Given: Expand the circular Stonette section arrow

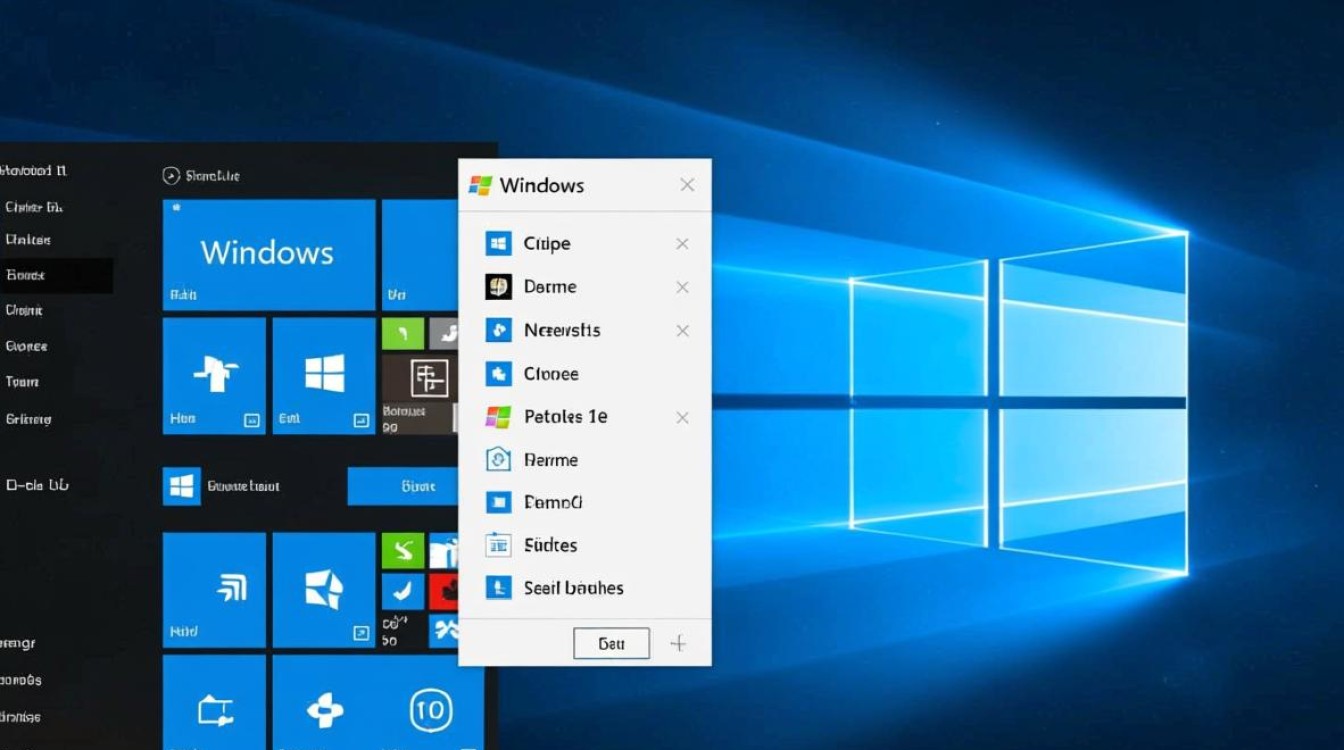Looking at the screenshot, I should [x=170, y=175].
